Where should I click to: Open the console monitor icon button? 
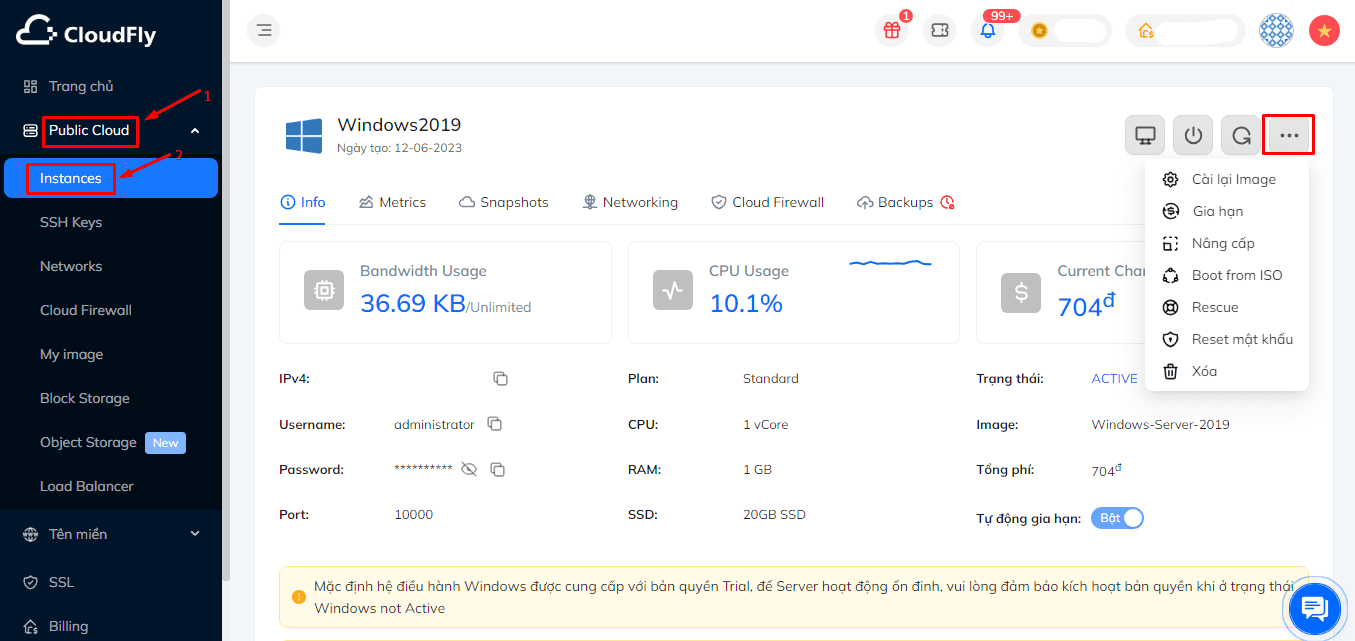click(1145, 135)
